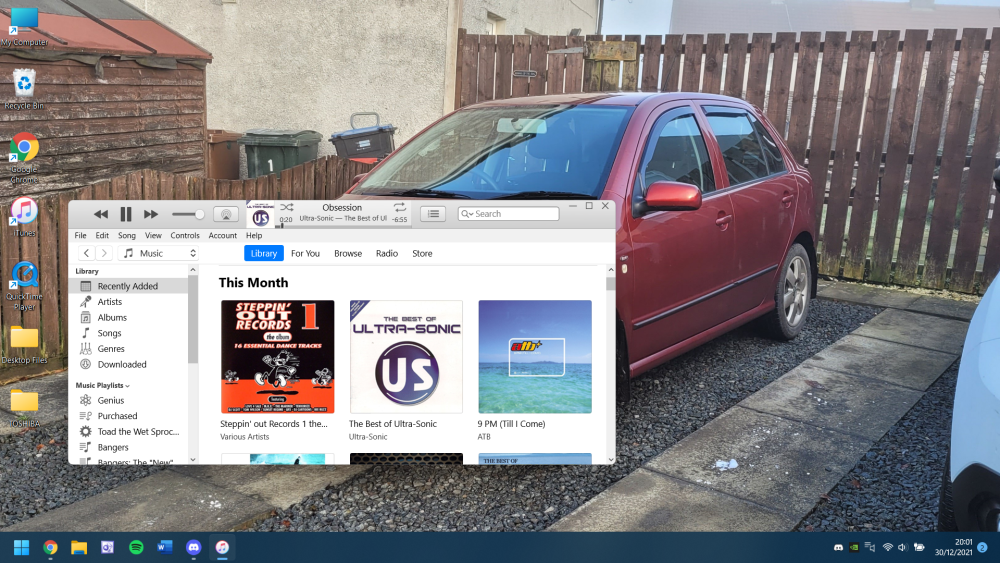Open Spotify from the taskbar

[x=136, y=547]
